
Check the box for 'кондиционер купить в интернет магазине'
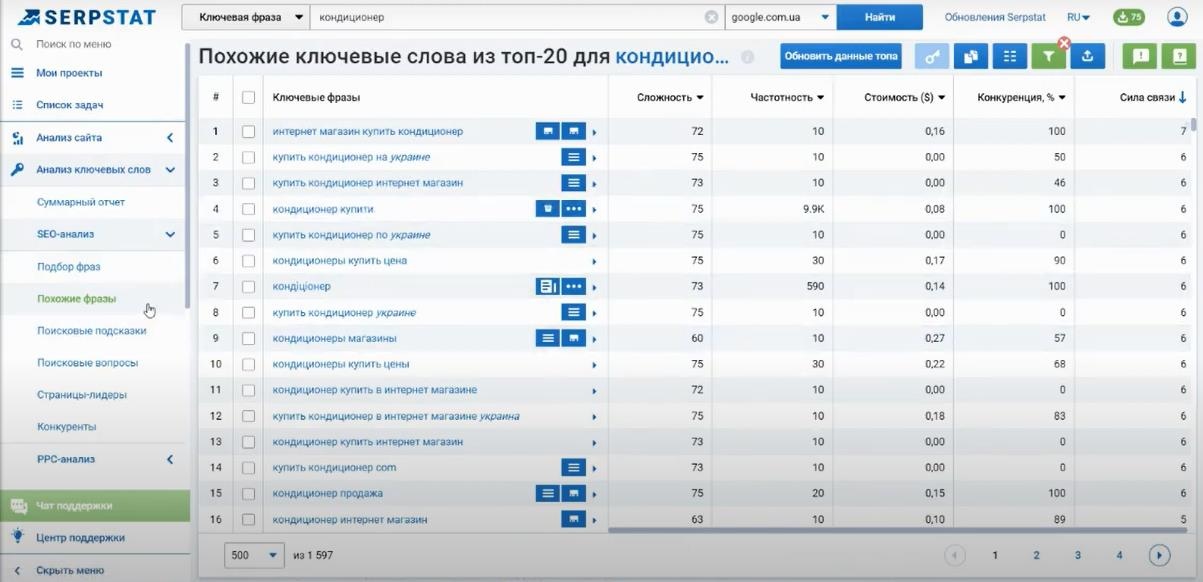click(x=249, y=390)
